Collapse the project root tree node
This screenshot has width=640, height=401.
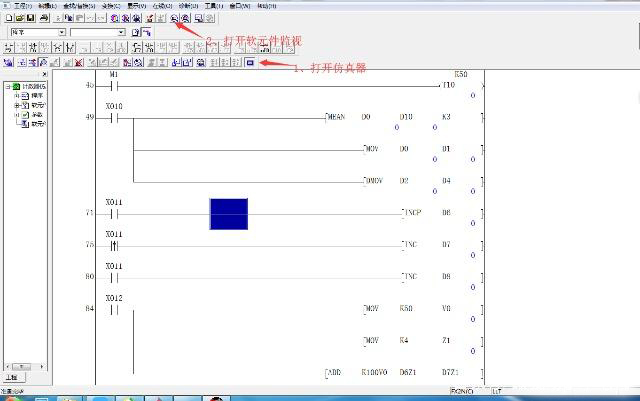click(x=7, y=87)
